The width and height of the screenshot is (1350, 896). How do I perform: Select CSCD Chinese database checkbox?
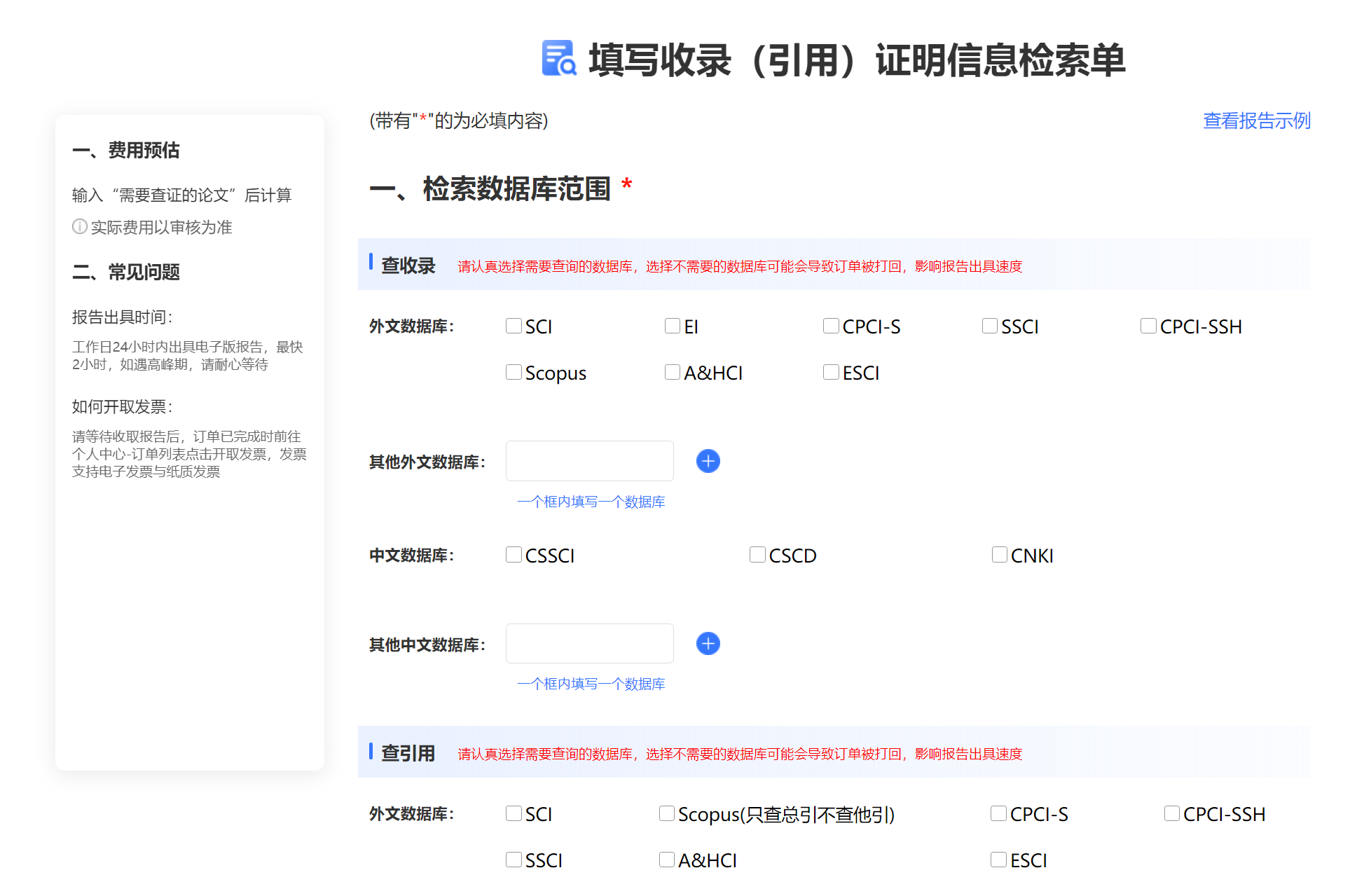click(x=757, y=555)
